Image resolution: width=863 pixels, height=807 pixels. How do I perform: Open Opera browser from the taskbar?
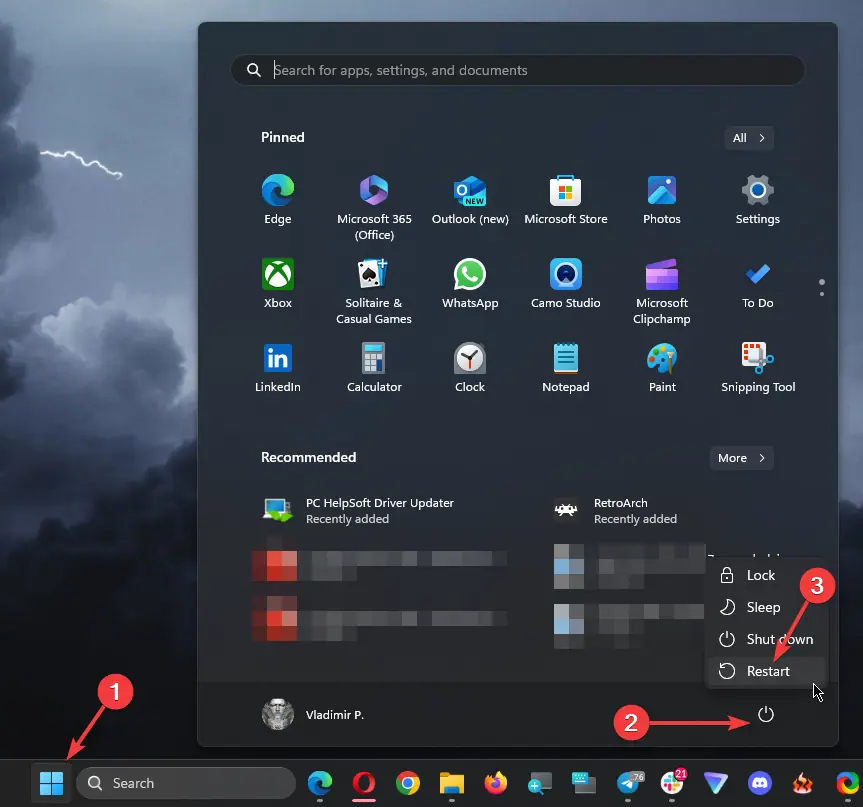tap(364, 783)
